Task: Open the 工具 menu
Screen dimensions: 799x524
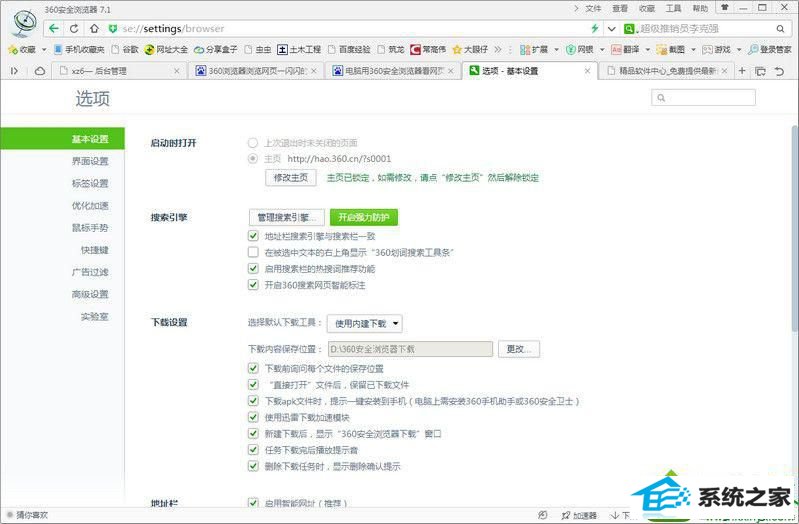Action: [x=674, y=8]
